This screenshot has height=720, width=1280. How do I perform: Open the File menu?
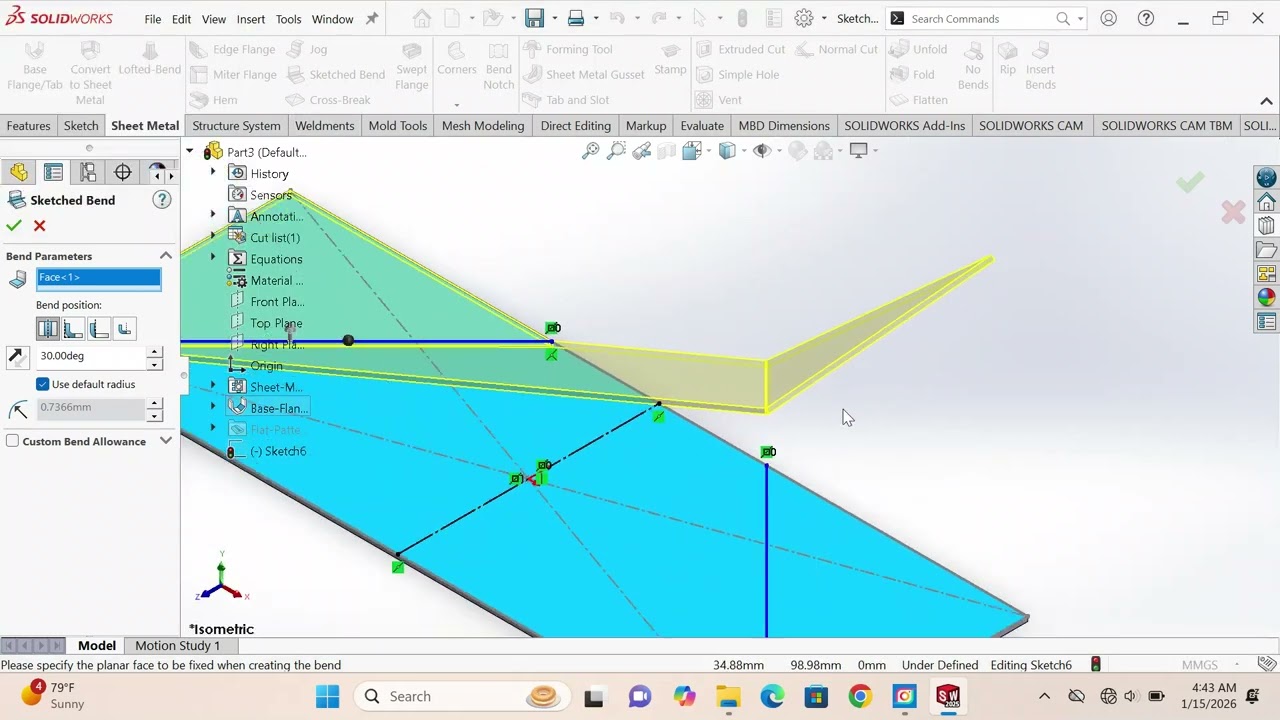click(152, 19)
